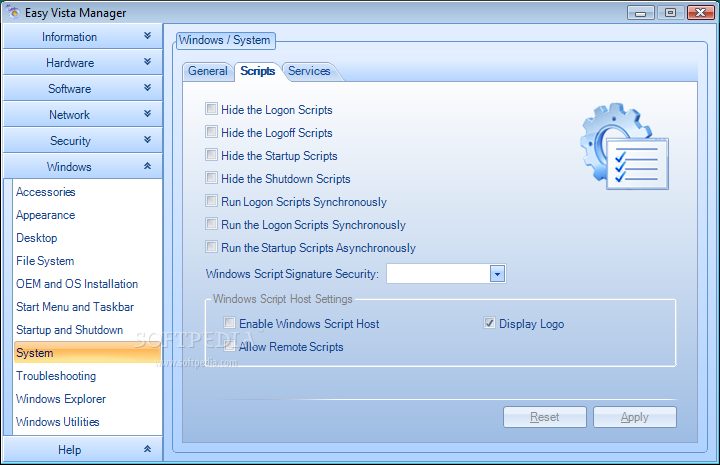Image resolution: width=720 pixels, height=465 pixels.
Task: Check Hide the Logoff Scripts
Action: point(211,132)
